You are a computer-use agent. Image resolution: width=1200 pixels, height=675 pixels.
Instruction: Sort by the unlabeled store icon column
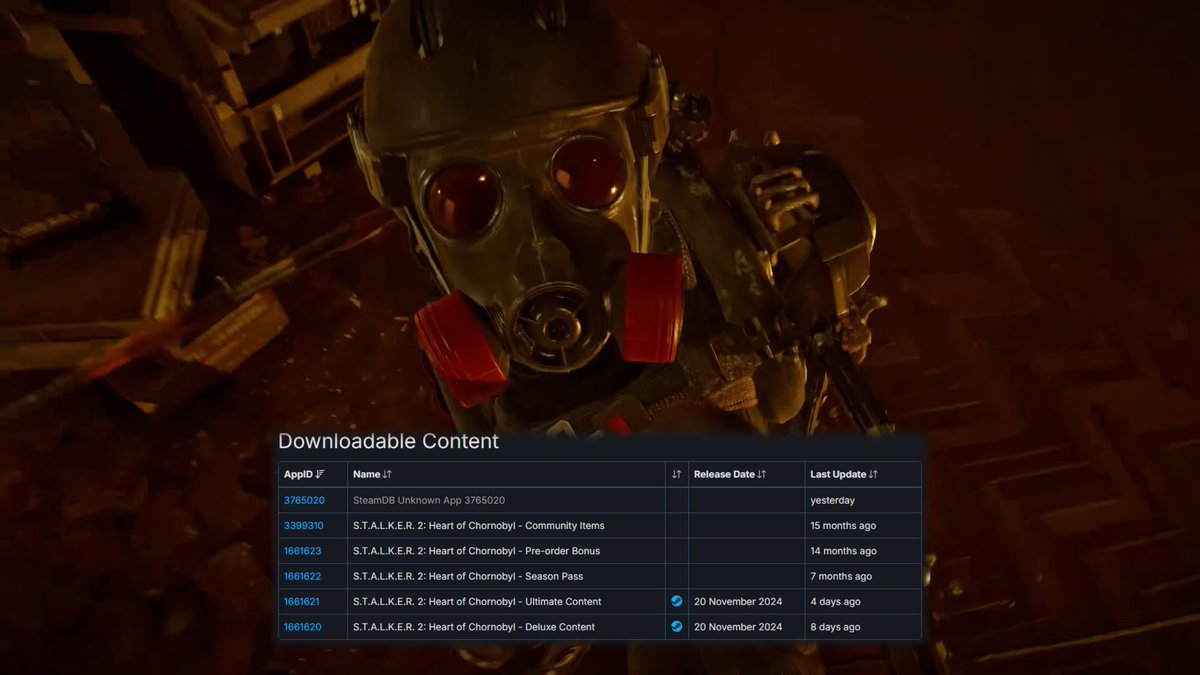pyautogui.click(x=677, y=474)
